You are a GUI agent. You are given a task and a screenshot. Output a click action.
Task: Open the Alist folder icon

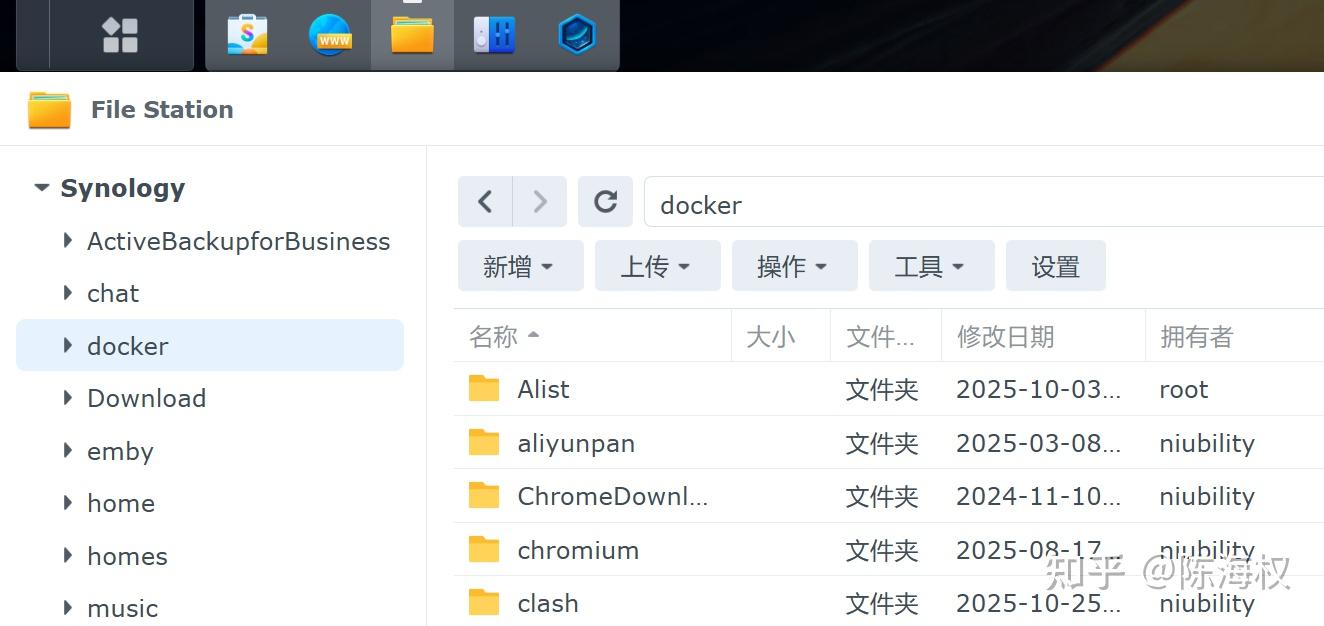(484, 389)
